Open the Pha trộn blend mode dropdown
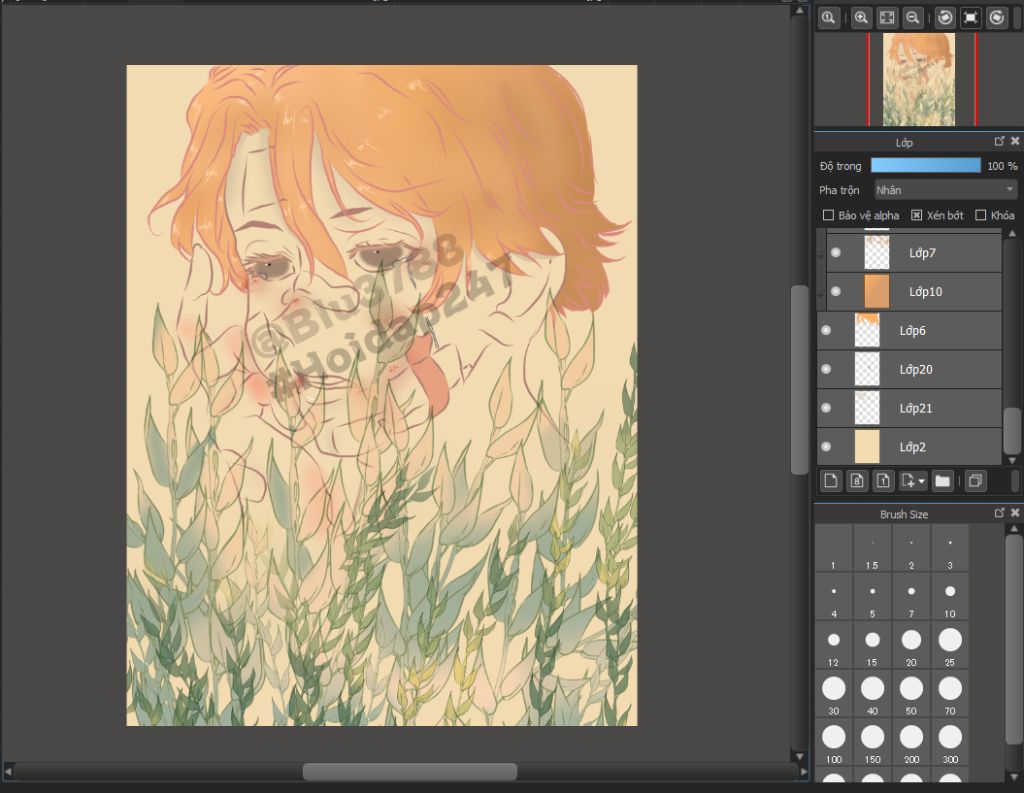This screenshot has height=793, width=1024. (x=945, y=190)
